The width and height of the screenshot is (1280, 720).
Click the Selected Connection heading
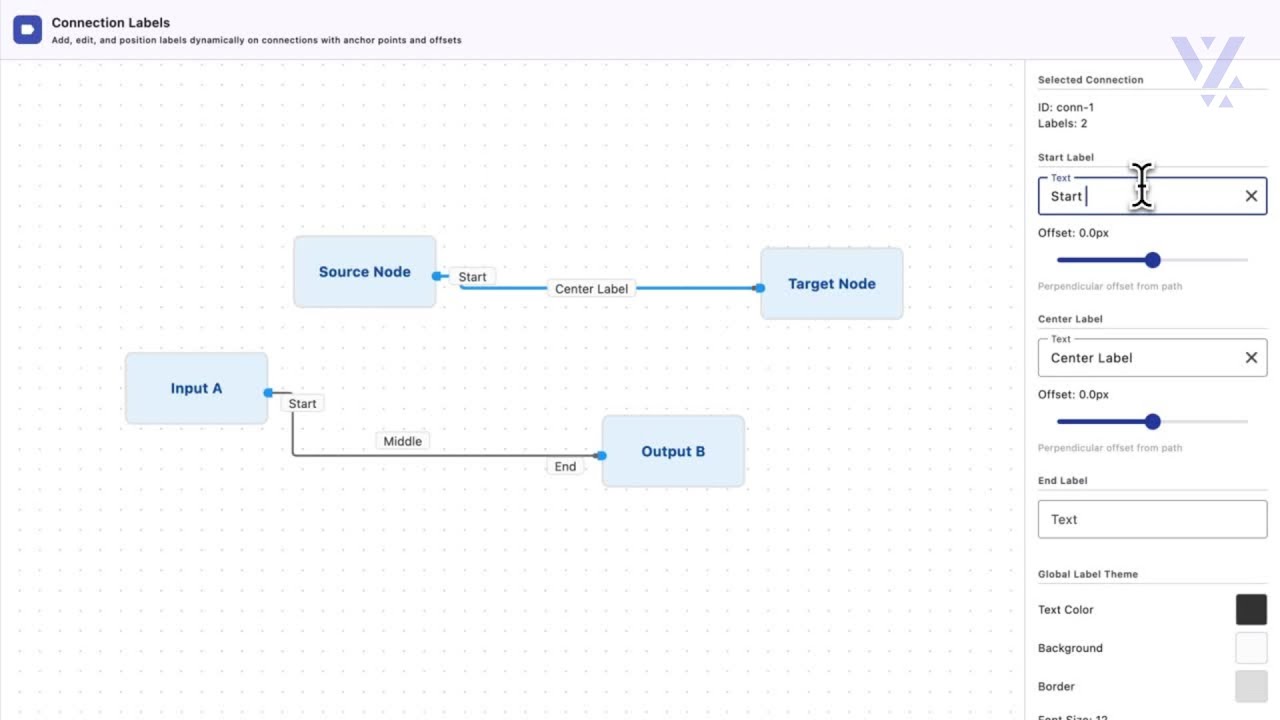point(1091,80)
